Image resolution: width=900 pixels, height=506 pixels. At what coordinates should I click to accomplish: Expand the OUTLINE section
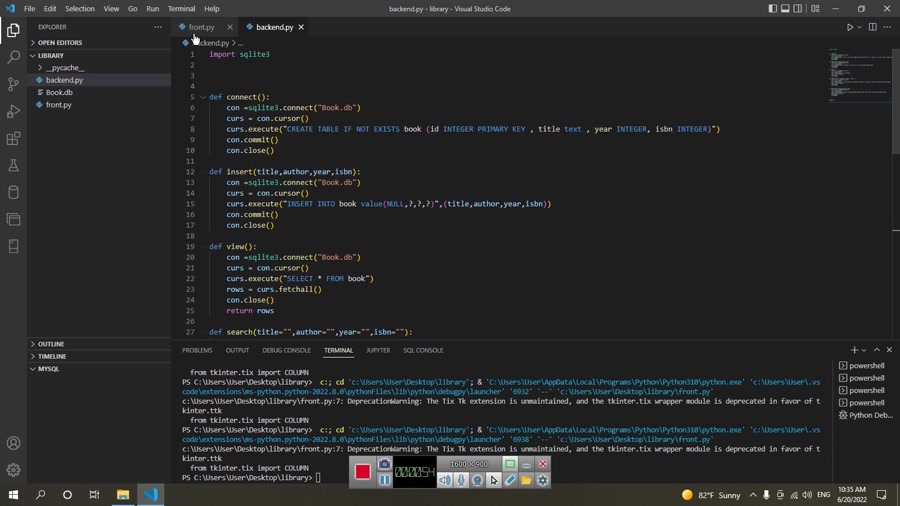click(x=51, y=344)
